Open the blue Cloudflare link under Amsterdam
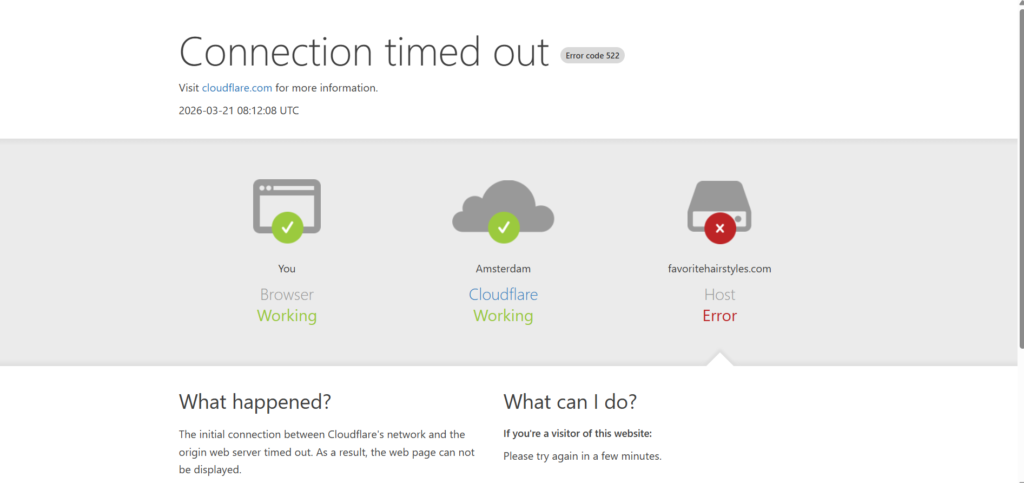Viewport: 1024px width, 483px height. (503, 295)
